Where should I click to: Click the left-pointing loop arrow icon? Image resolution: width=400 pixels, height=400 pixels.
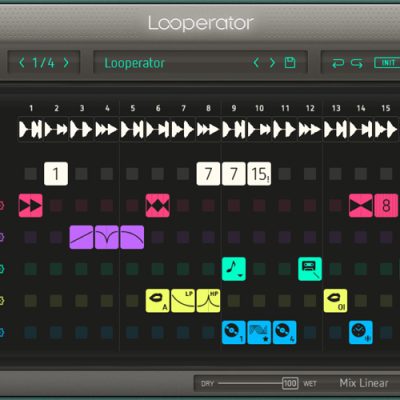(x=338, y=63)
